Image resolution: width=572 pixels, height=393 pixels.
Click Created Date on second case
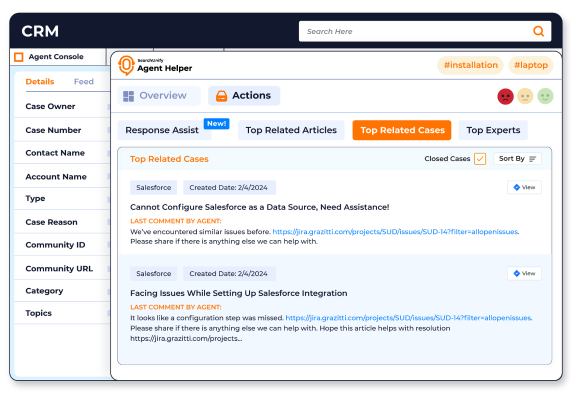pyautogui.click(x=229, y=274)
